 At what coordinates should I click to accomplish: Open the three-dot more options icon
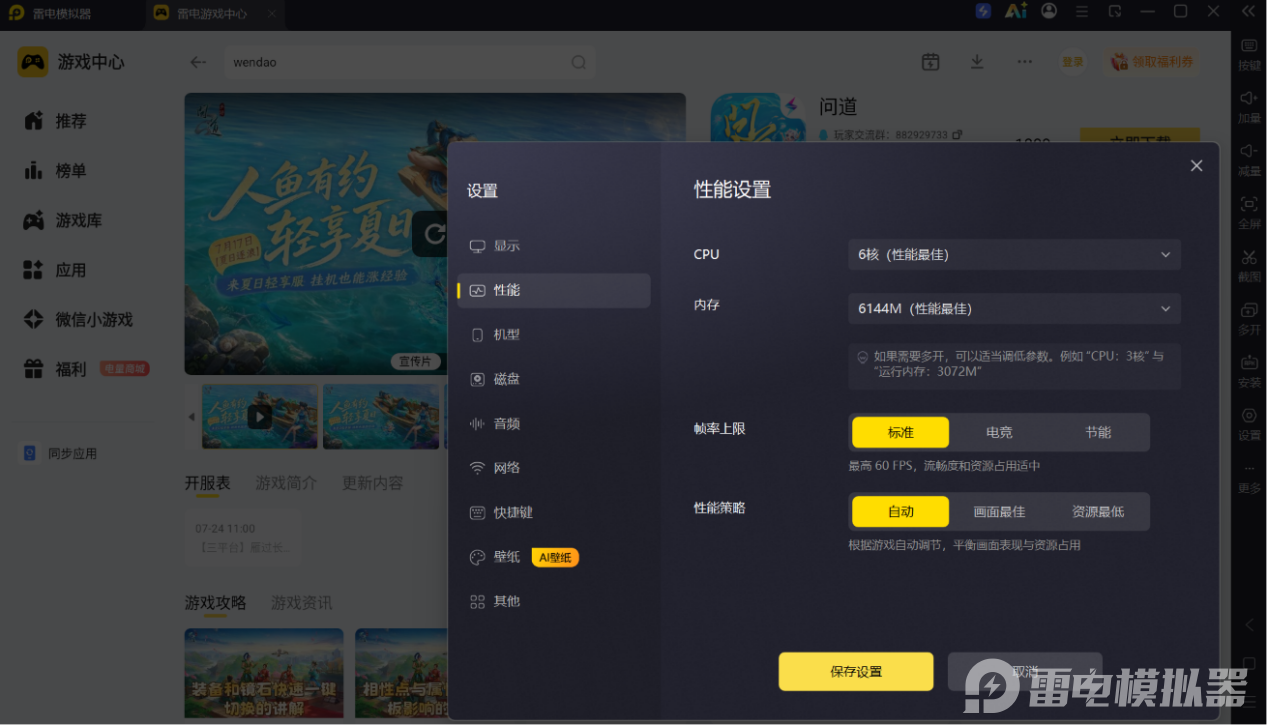tap(1024, 62)
